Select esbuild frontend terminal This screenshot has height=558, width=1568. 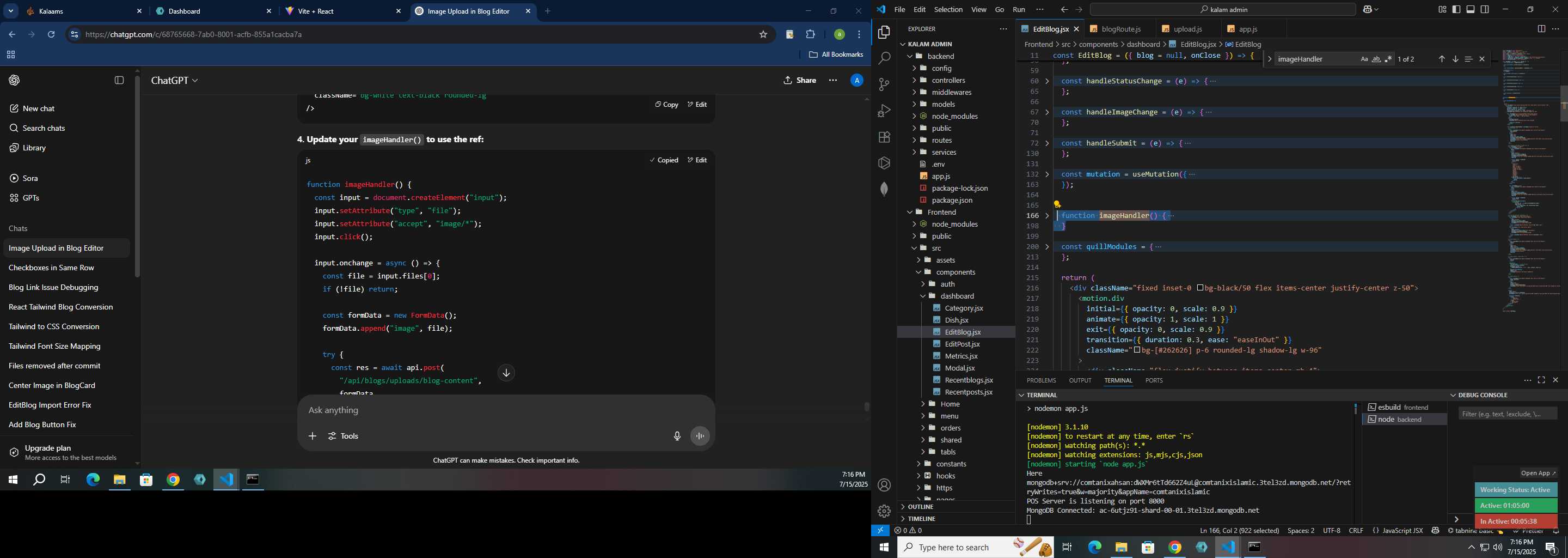(x=1404, y=407)
